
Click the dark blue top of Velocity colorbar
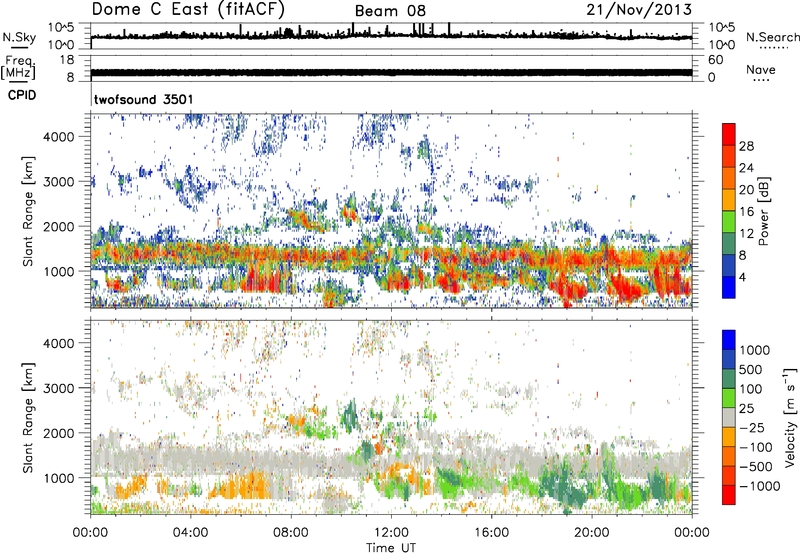tap(729, 340)
